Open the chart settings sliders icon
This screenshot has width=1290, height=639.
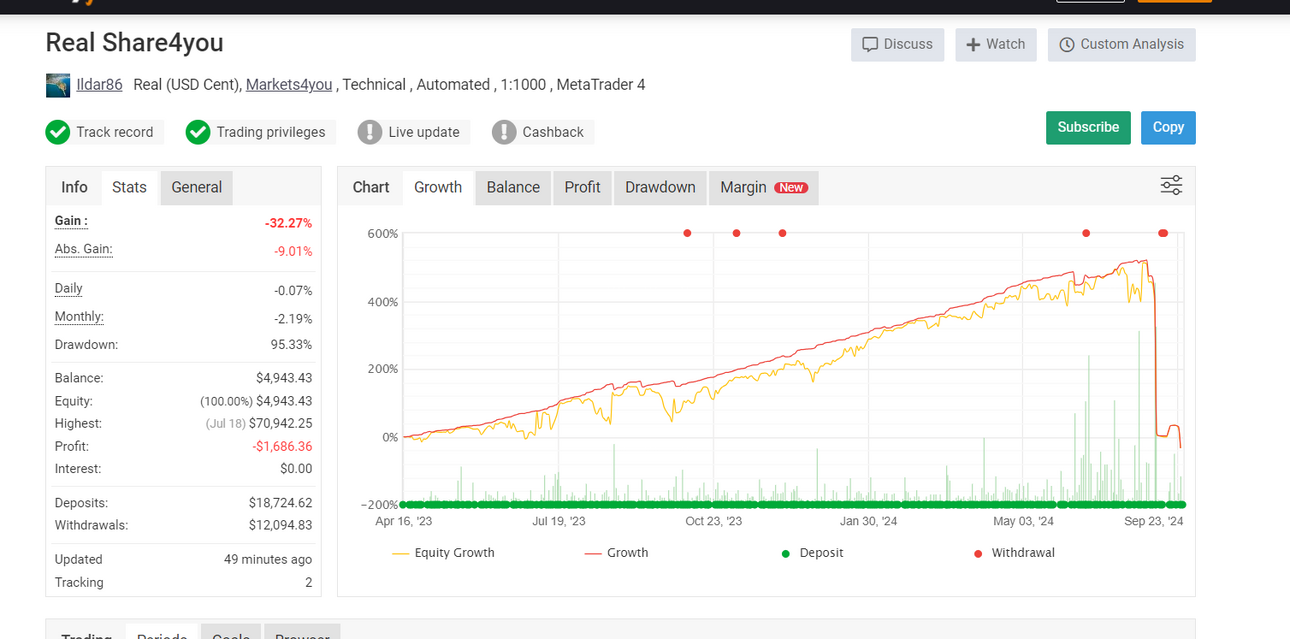pyautogui.click(x=1171, y=185)
